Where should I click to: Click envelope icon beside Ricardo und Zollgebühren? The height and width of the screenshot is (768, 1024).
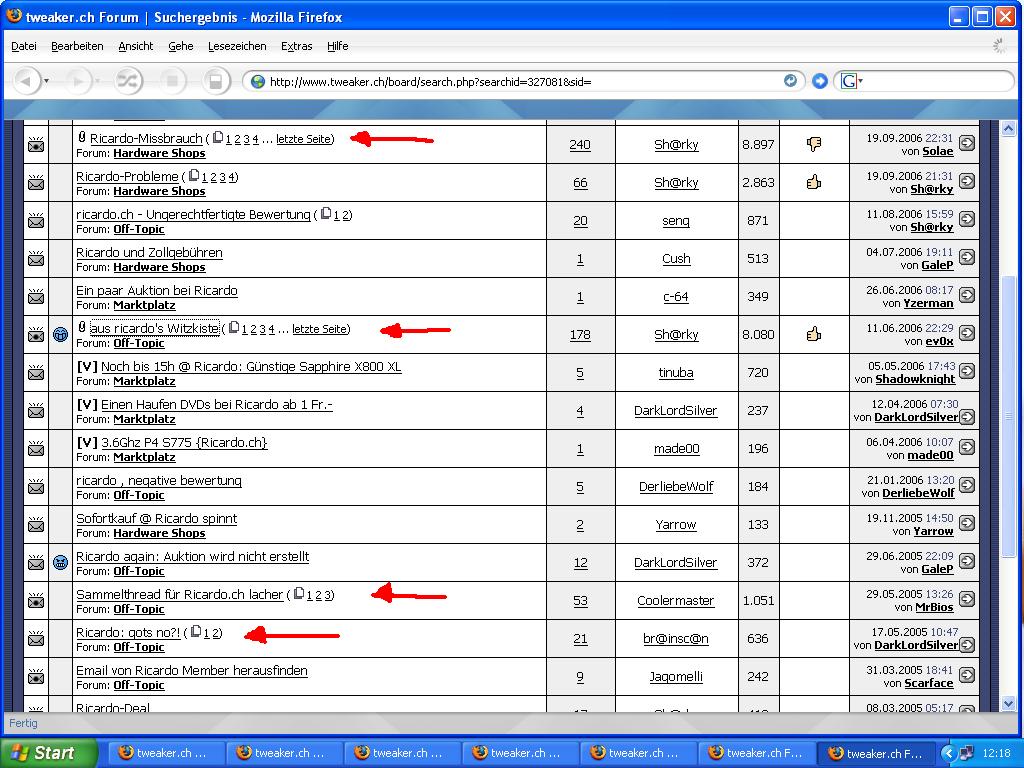36,259
